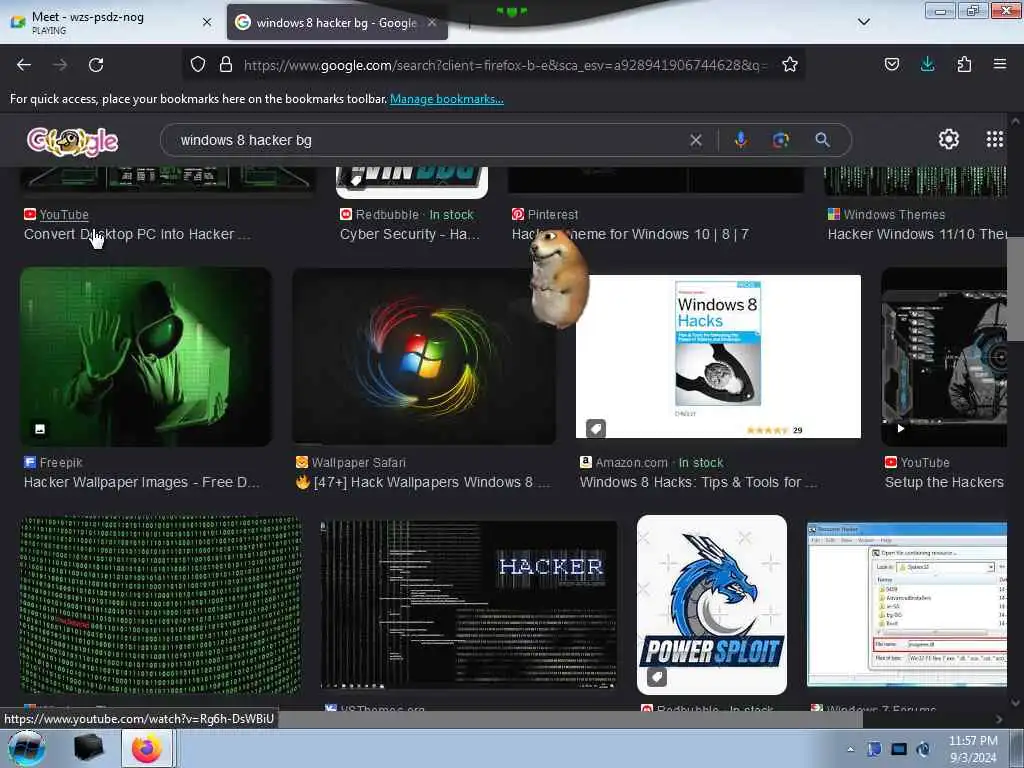Open the Firefox application menu

pyautogui.click(x=1000, y=64)
